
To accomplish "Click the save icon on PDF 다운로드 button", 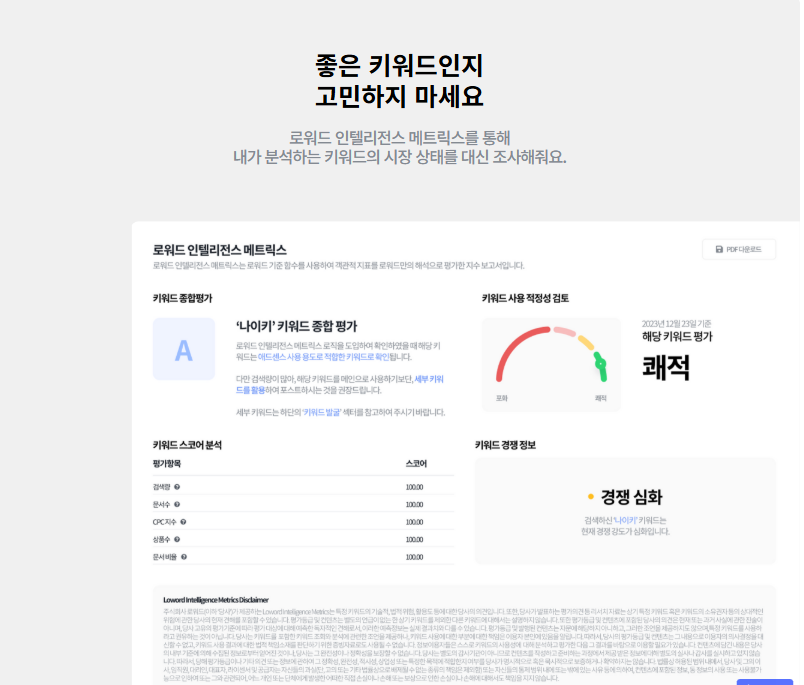I will (x=719, y=249).
